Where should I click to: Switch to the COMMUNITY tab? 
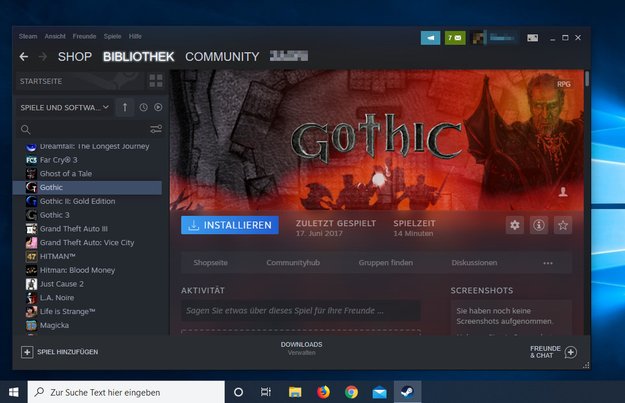[x=222, y=57]
